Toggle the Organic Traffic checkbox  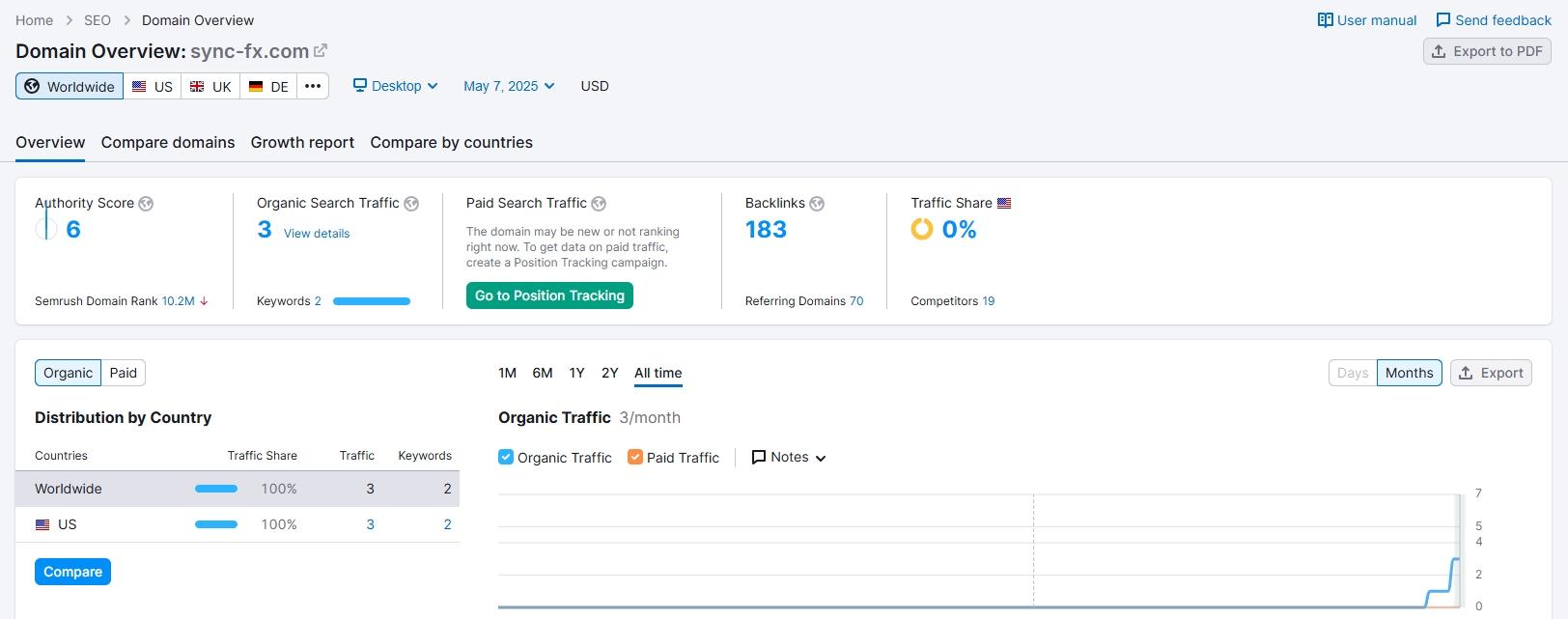[506, 457]
